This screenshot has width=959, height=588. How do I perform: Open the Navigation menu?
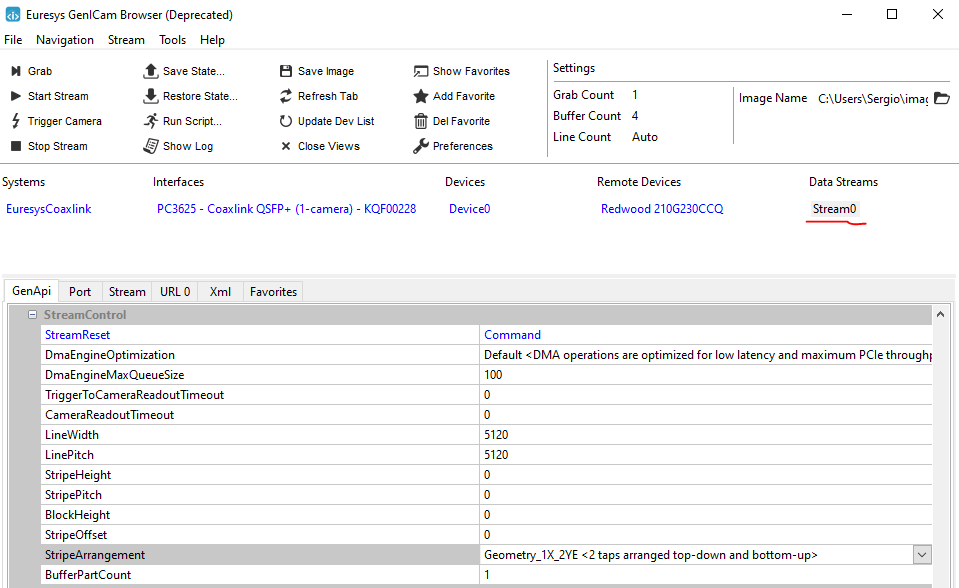tap(65, 40)
